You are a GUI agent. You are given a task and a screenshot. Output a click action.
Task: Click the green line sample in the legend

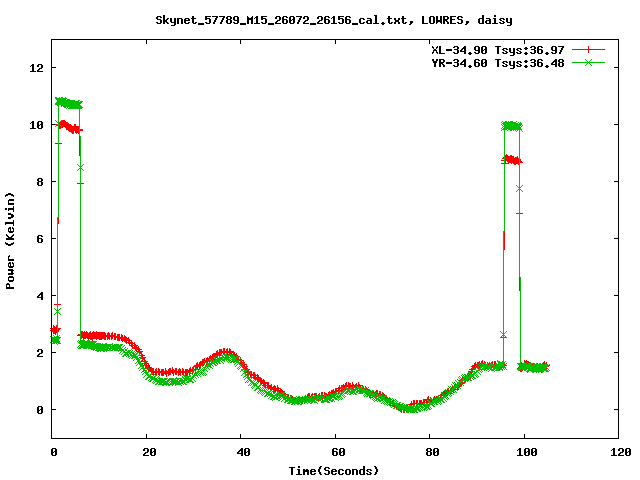click(x=588, y=62)
